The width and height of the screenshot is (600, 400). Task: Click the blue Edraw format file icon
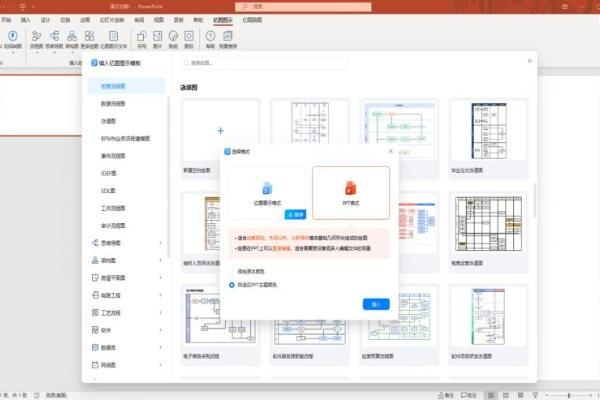pyautogui.click(x=267, y=188)
